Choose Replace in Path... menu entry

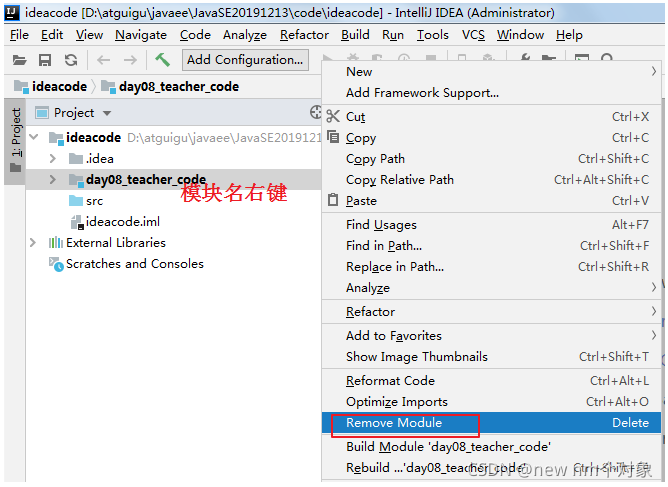(x=491, y=267)
